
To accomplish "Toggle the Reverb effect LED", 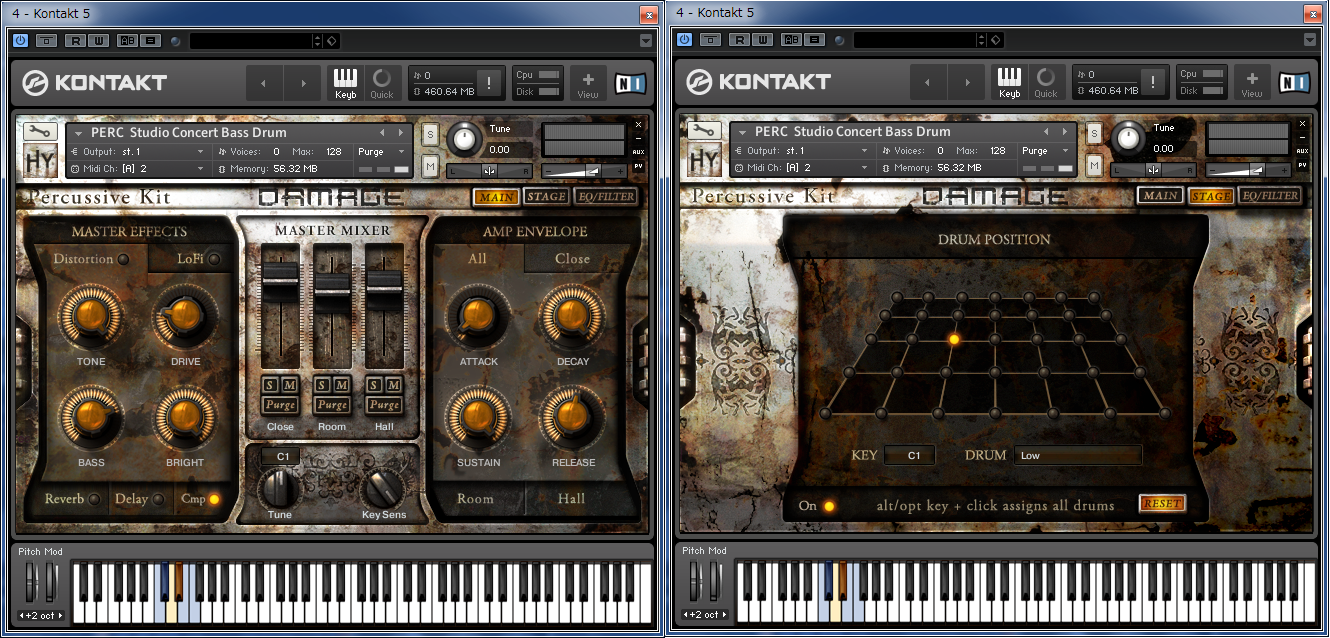I will coord(94,499).
